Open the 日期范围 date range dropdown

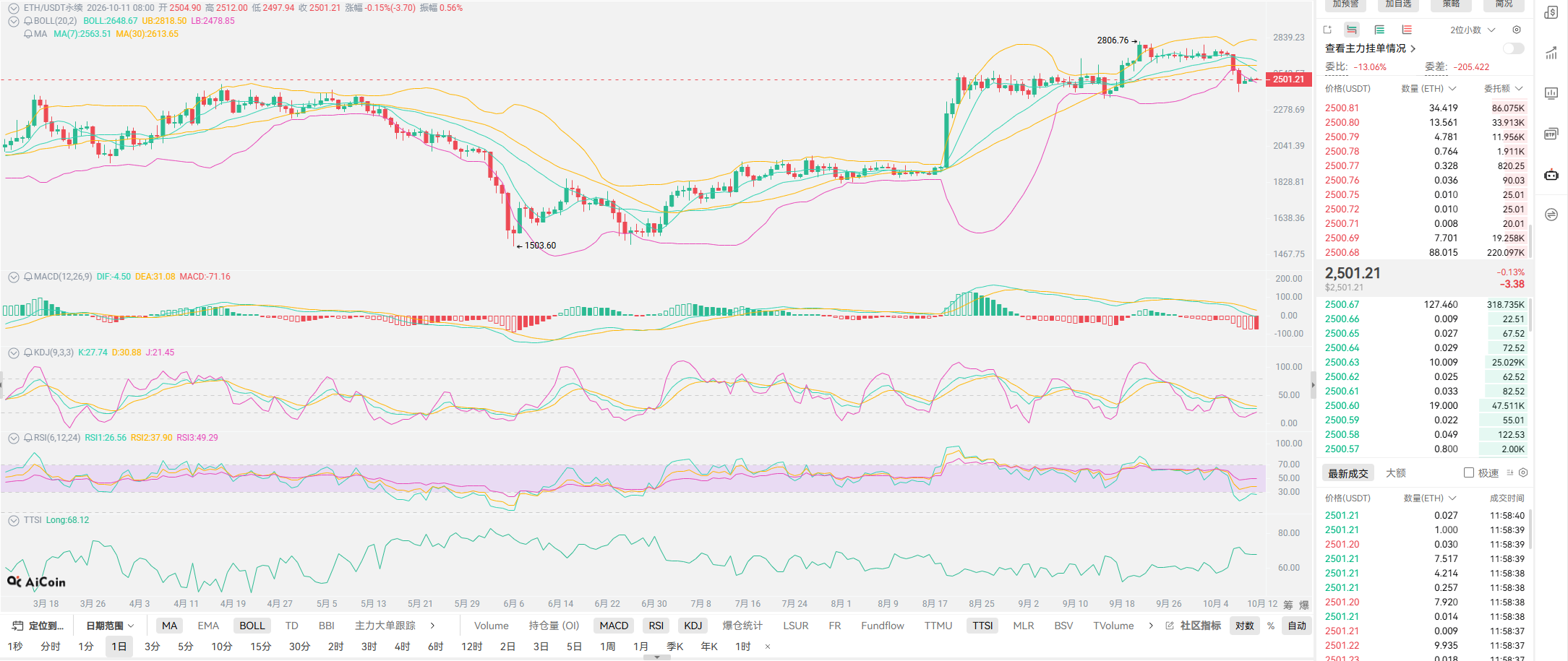[x=111, y=626]
